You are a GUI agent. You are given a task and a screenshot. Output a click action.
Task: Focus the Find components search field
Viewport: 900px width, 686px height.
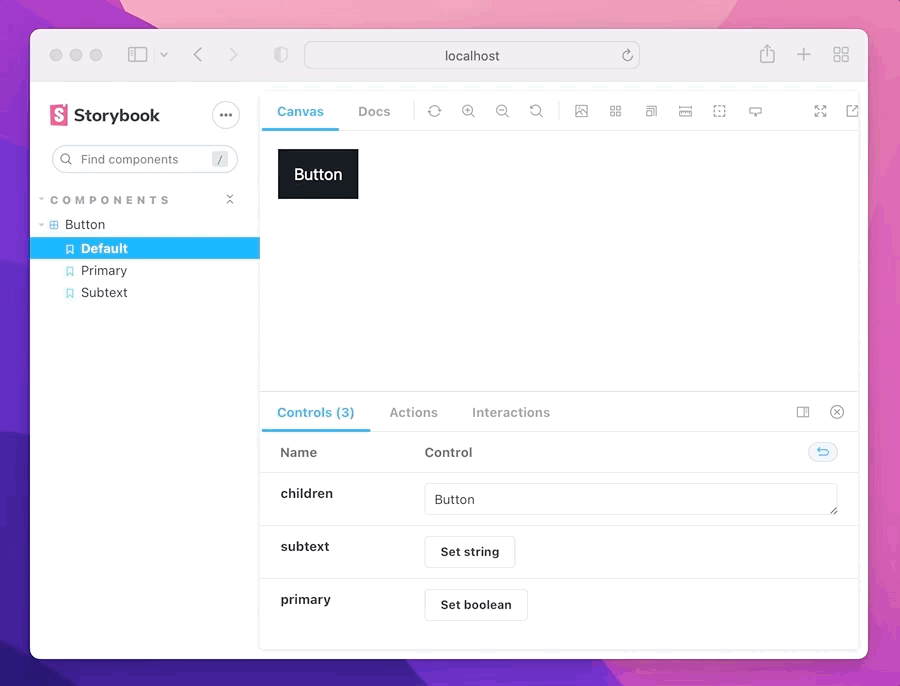pyautogui.click(x=145, y=159)
